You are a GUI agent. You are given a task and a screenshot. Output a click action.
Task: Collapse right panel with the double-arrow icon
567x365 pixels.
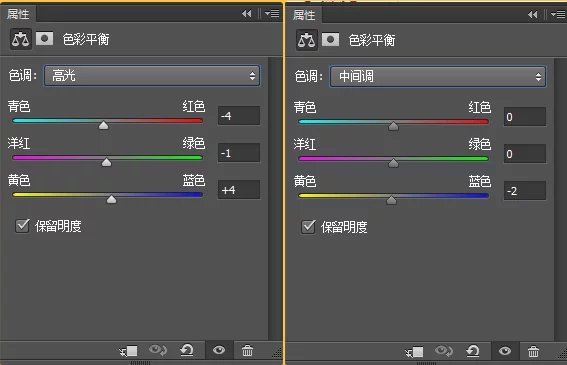[x=532, y=15]
